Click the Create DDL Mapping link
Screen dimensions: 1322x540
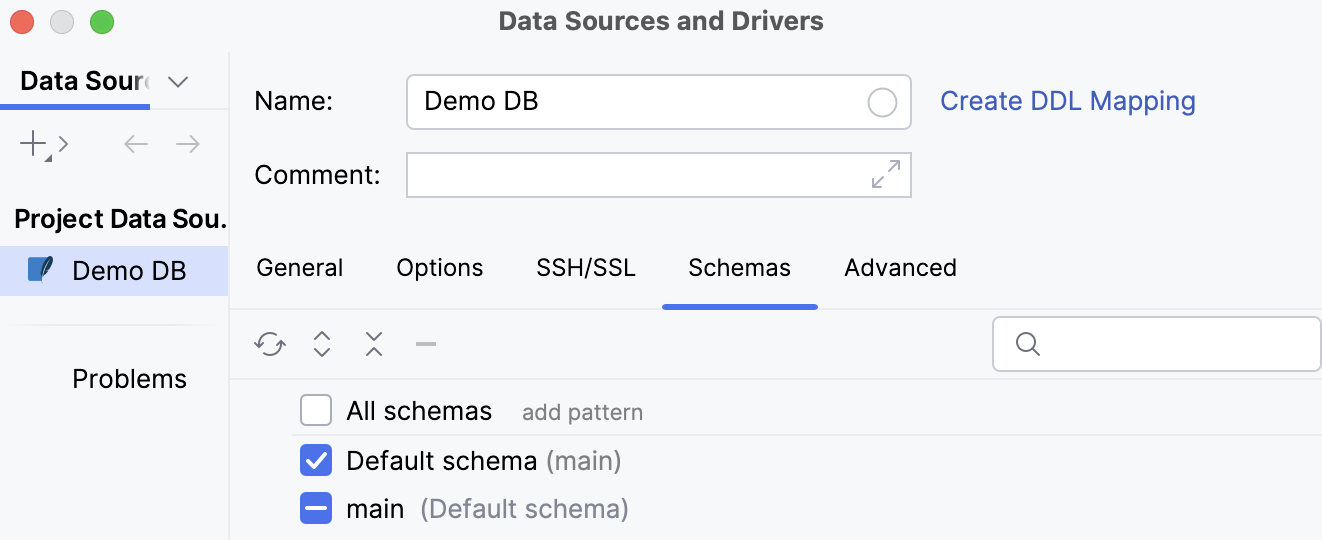pos(1068,101)
